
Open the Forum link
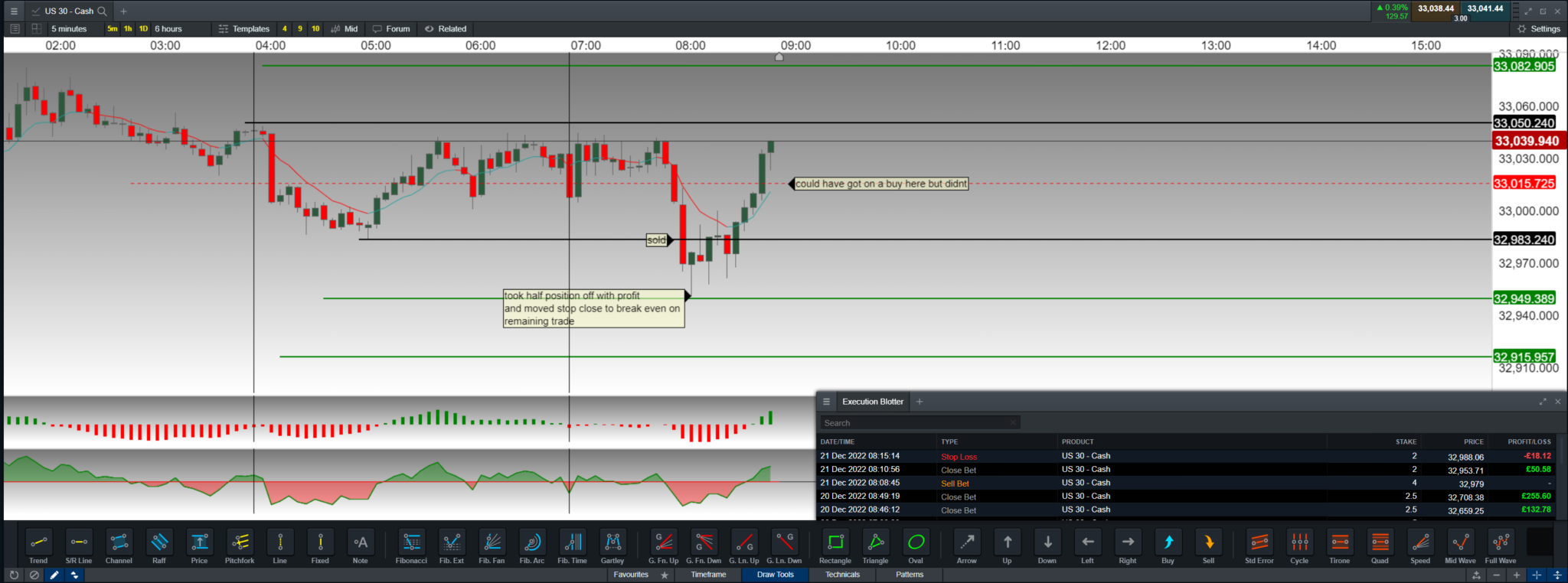point(391,29)
